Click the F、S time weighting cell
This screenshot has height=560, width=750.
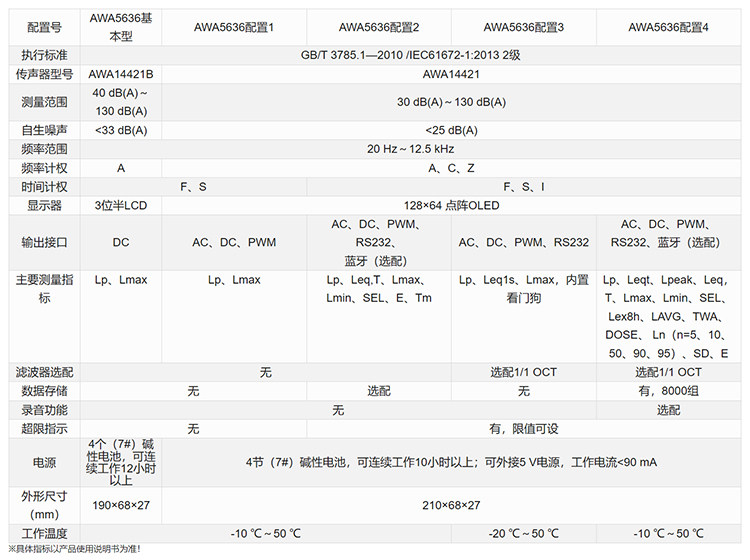193,187
